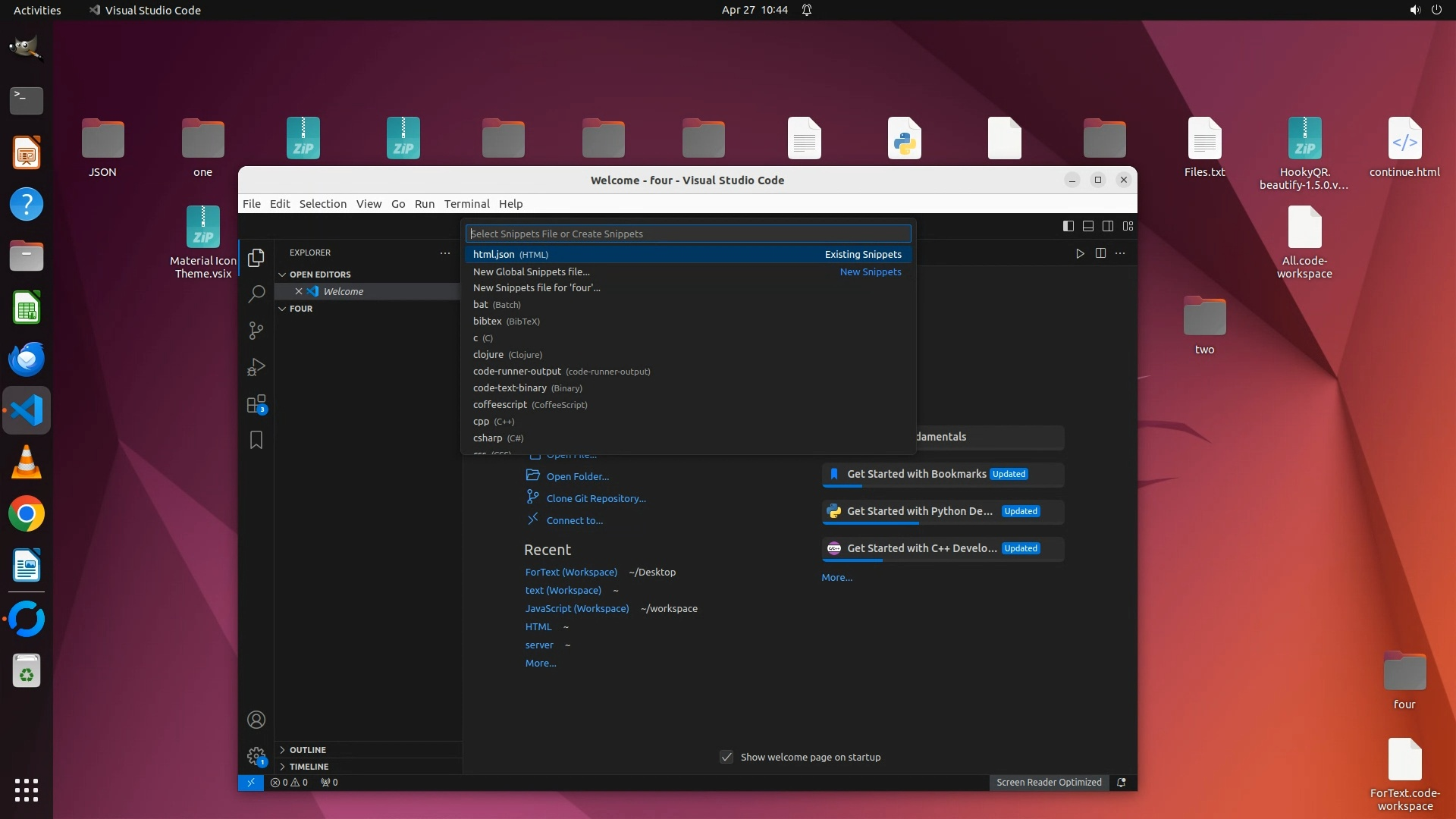
Task: Expand the OUTLINE section
Action: tap(307, 750)
